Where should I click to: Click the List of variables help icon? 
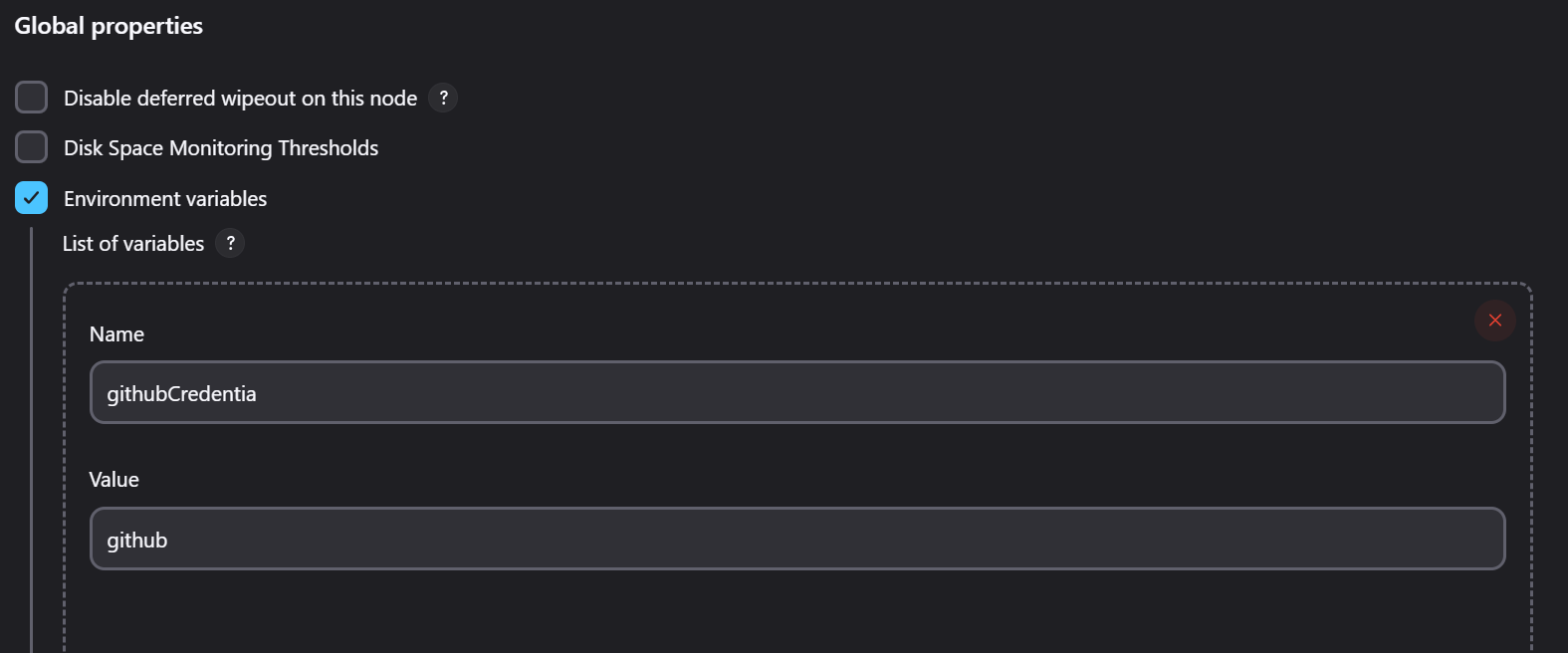229,243
